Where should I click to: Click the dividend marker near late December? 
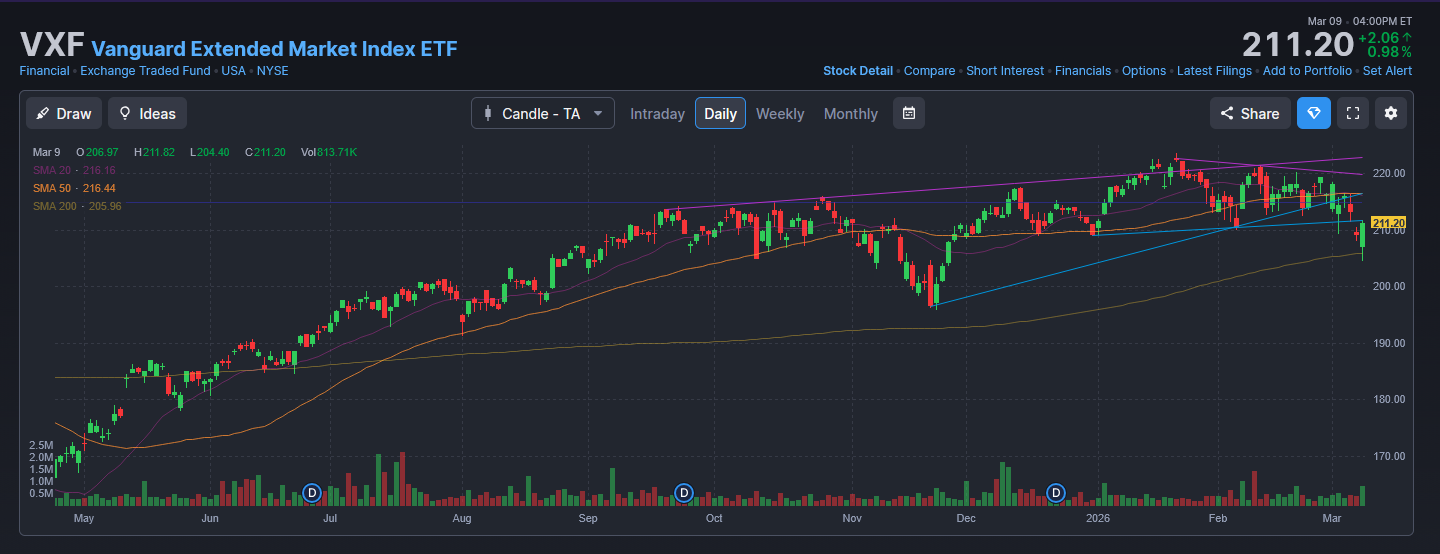pos(1056,492)
